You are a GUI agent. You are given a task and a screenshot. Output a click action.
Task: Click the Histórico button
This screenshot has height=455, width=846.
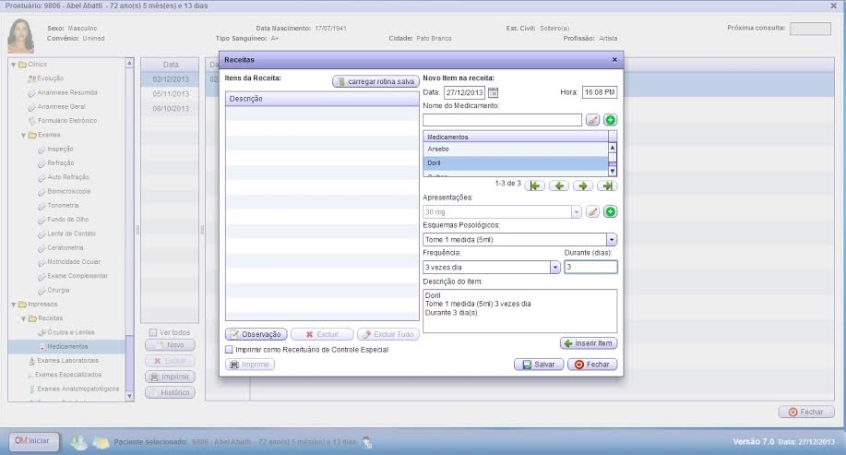[x=170, y=392]
